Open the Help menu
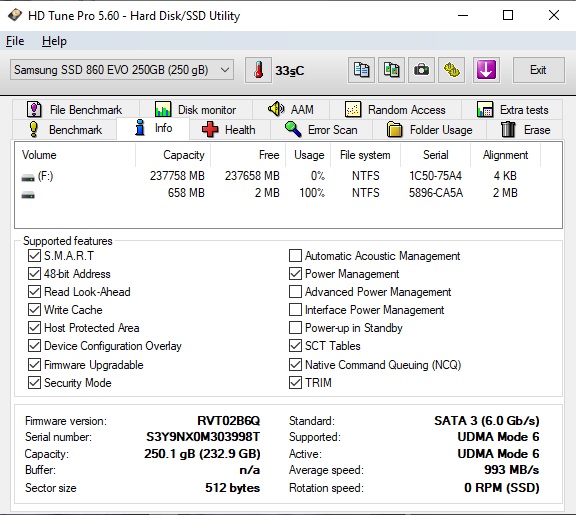Viewport: 576px width, 515px height. 54,41
